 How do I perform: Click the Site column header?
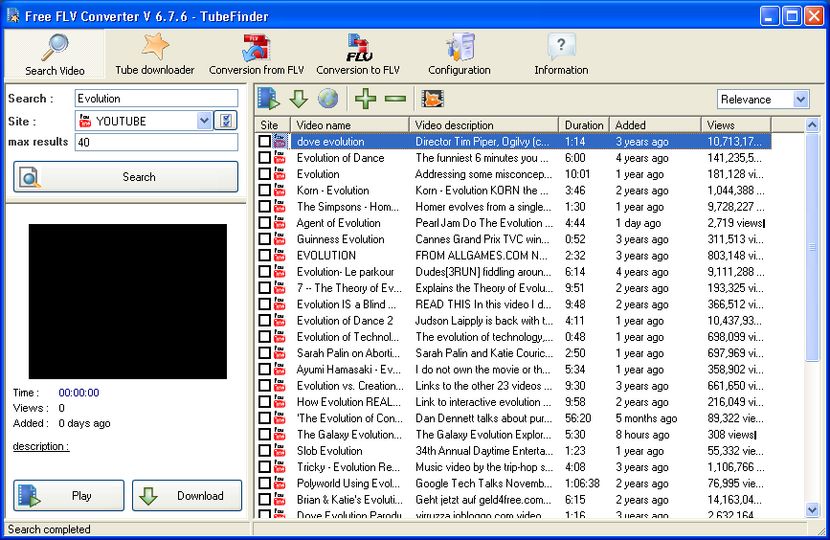pos(273,125)
